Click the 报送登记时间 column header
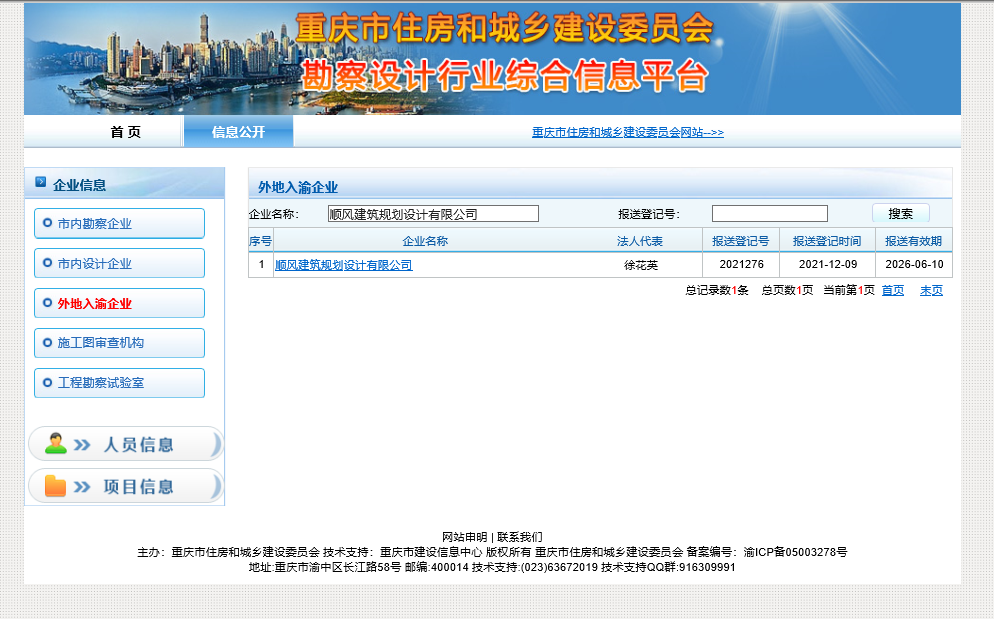 tap(827, 241)
